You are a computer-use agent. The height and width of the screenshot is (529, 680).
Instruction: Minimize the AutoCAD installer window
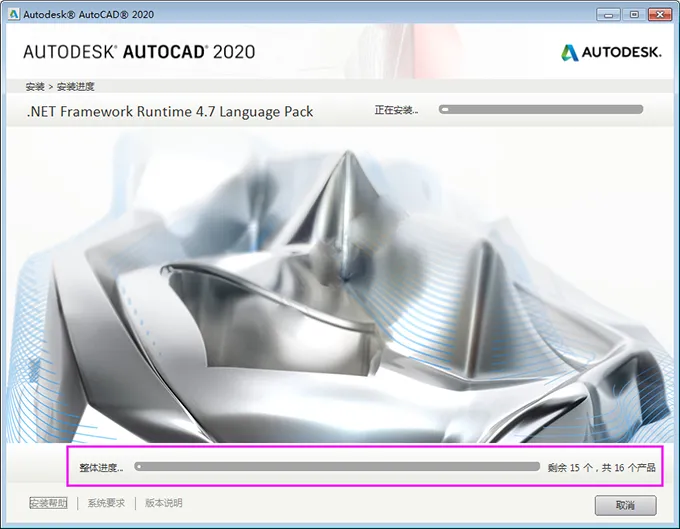click(608, 15)
